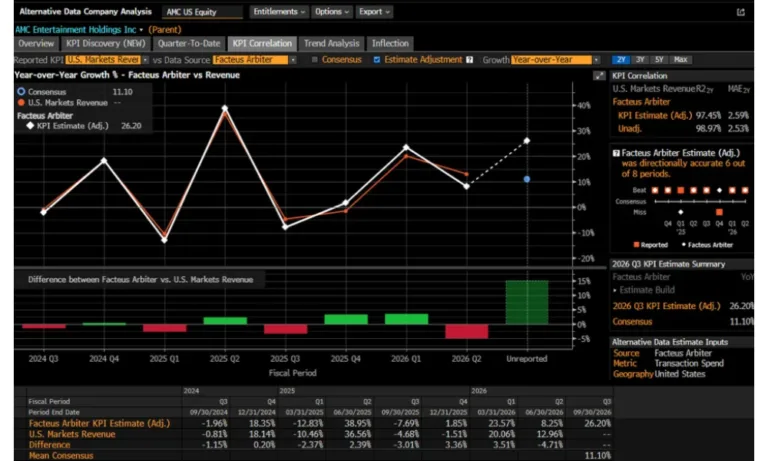The image size is (768, 461).
Task: Select the 5Y time range button
Action: (x=659, y=60)
